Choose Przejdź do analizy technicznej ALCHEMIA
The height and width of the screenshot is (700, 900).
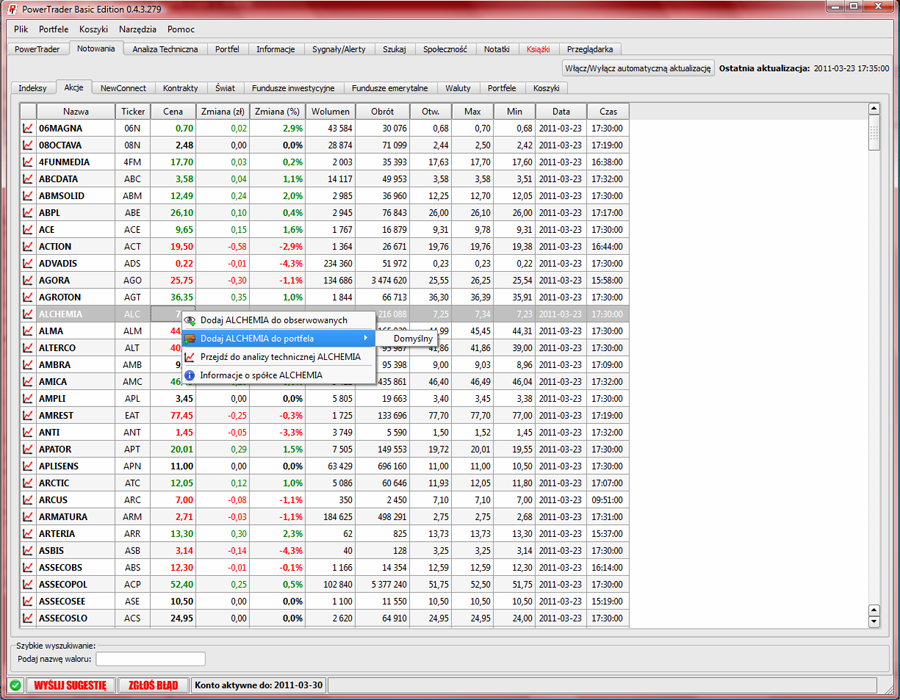(279, 357)
